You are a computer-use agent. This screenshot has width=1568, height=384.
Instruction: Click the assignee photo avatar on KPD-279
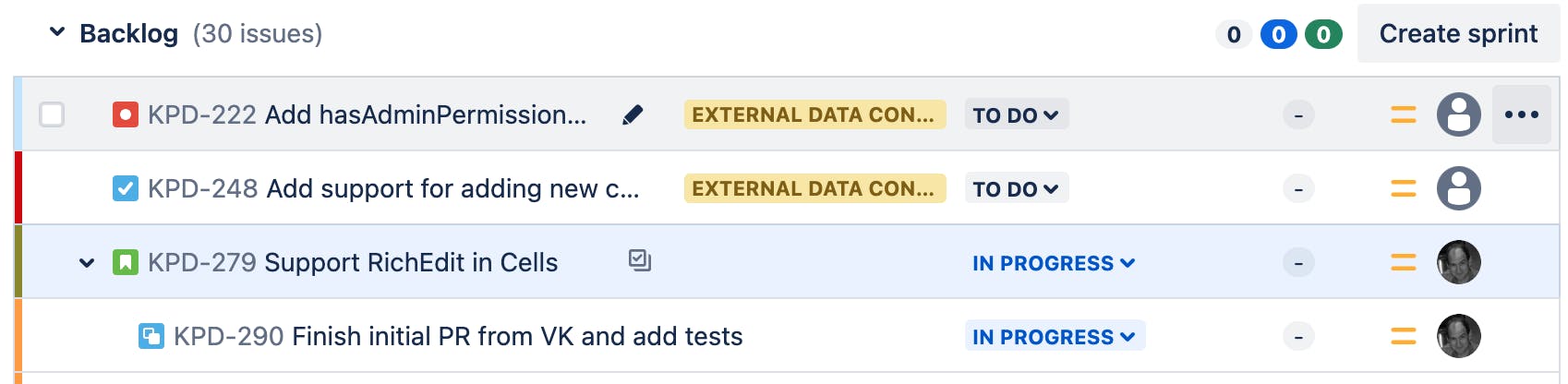coord(1458,262)
